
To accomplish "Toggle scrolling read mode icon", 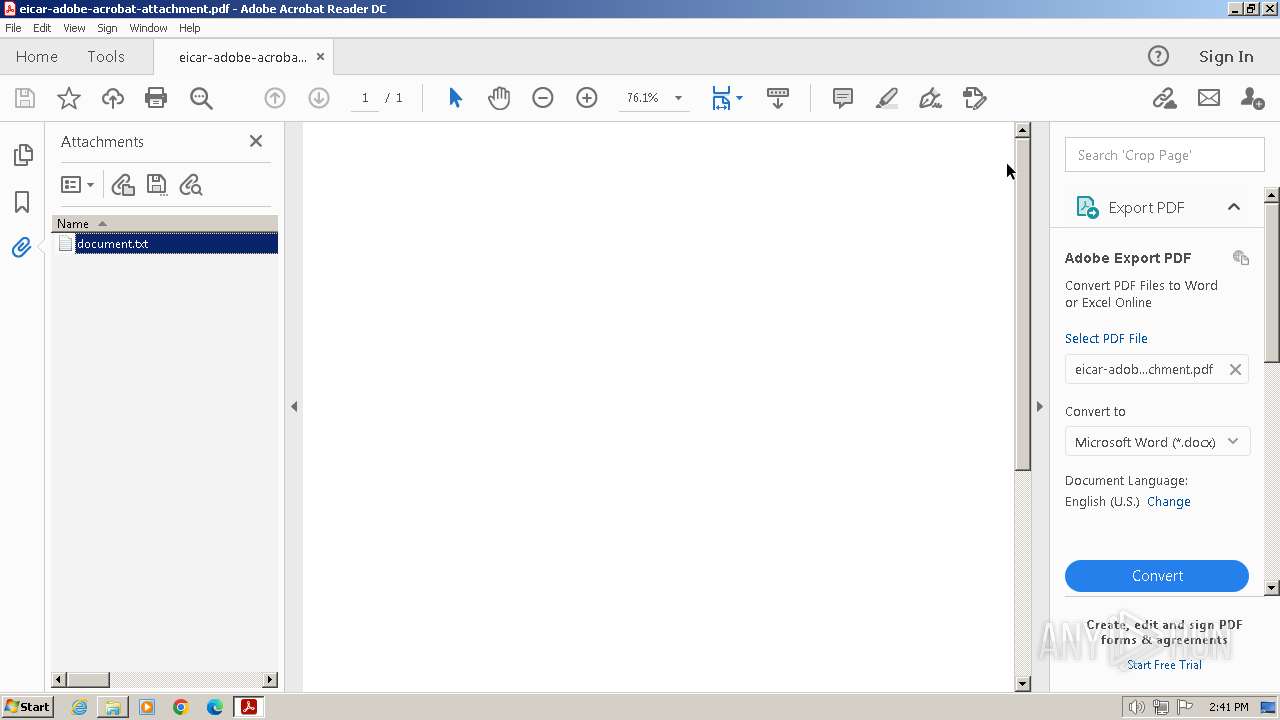I will coord(778,98).
